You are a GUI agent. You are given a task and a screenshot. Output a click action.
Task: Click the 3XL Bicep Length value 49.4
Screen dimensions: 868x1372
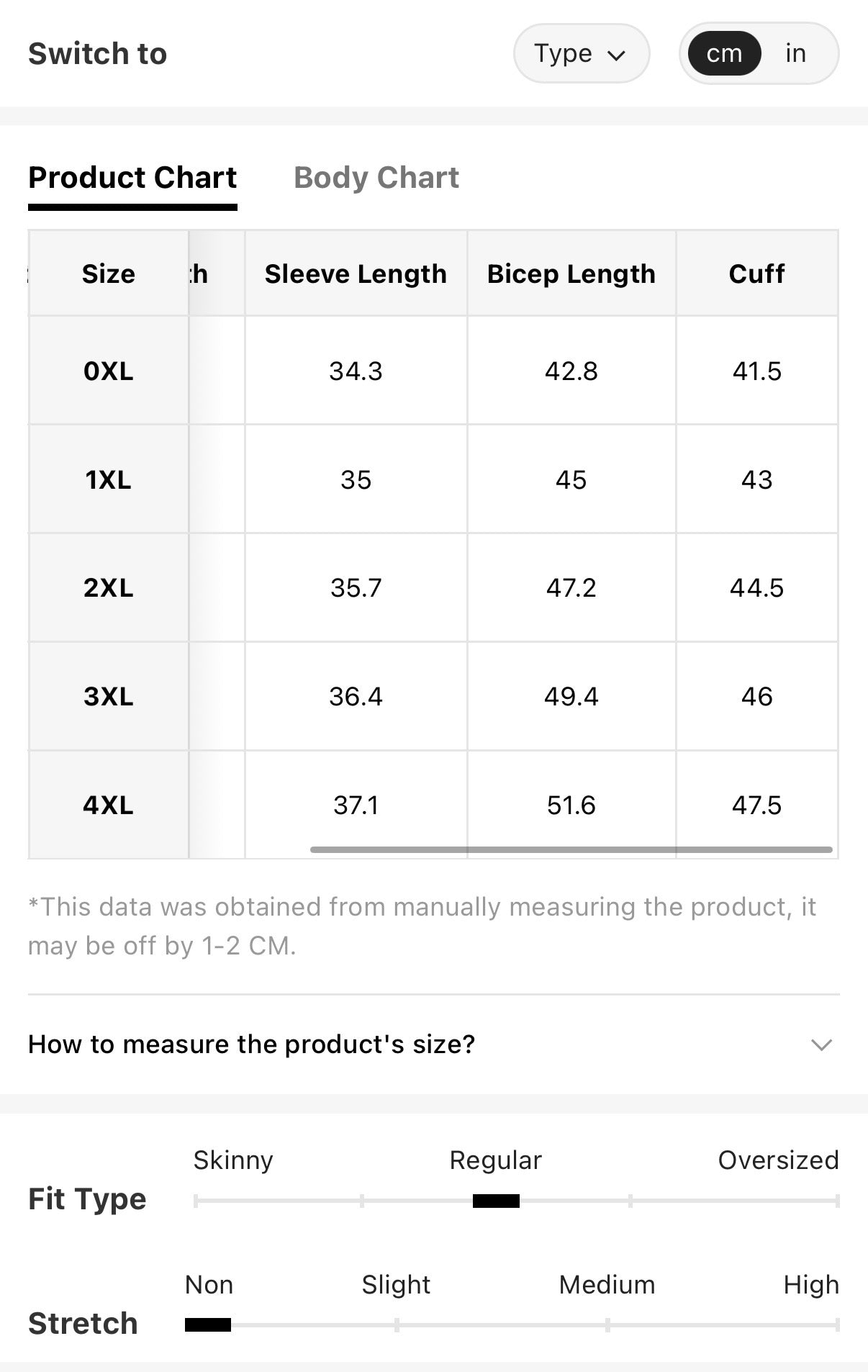(x=571, y=696)
